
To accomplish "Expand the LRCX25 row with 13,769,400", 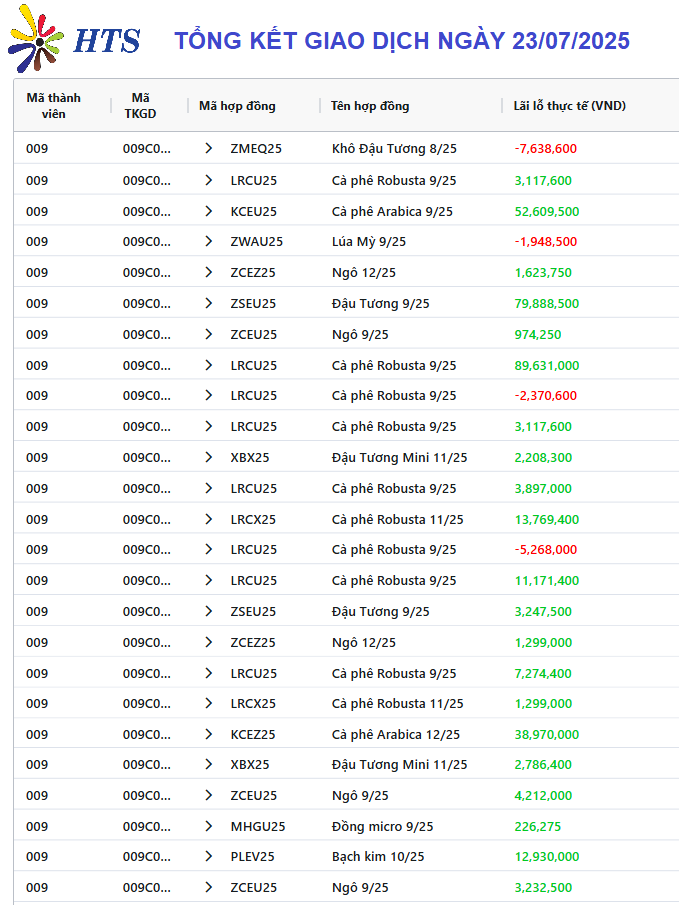I will pyautogui.click(x=208, y=519).
